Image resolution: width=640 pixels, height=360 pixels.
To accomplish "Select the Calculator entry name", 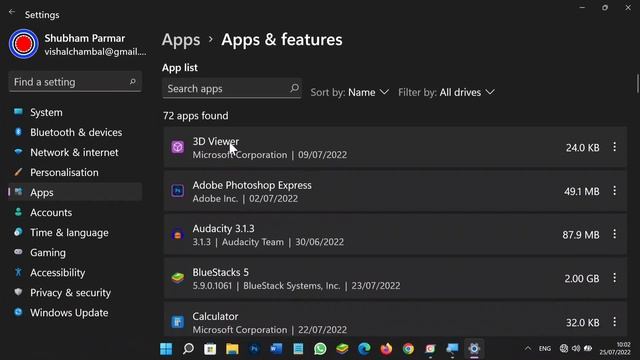I will tap(215, 316).
